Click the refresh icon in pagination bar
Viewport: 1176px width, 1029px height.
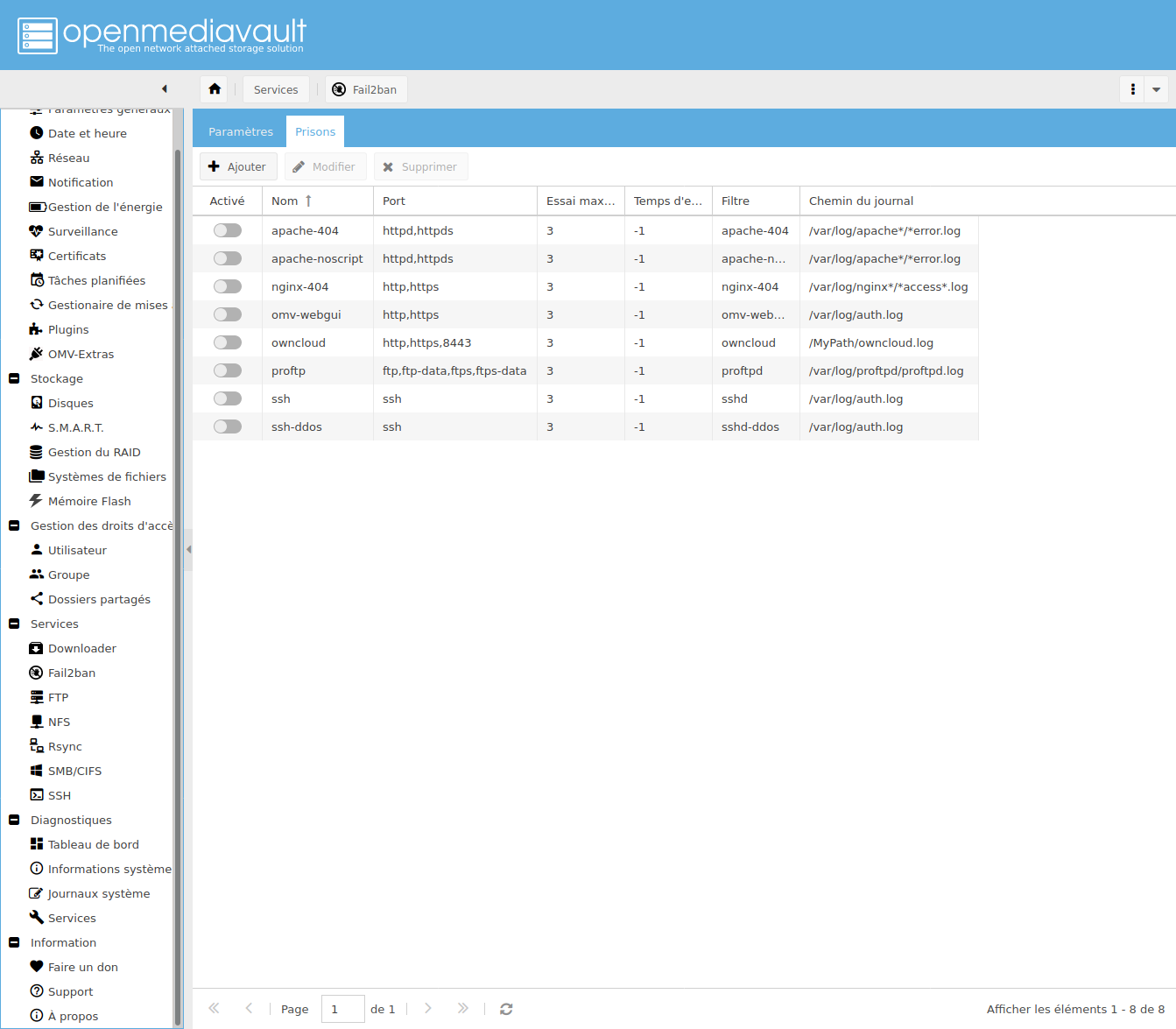click(506, 1009)
